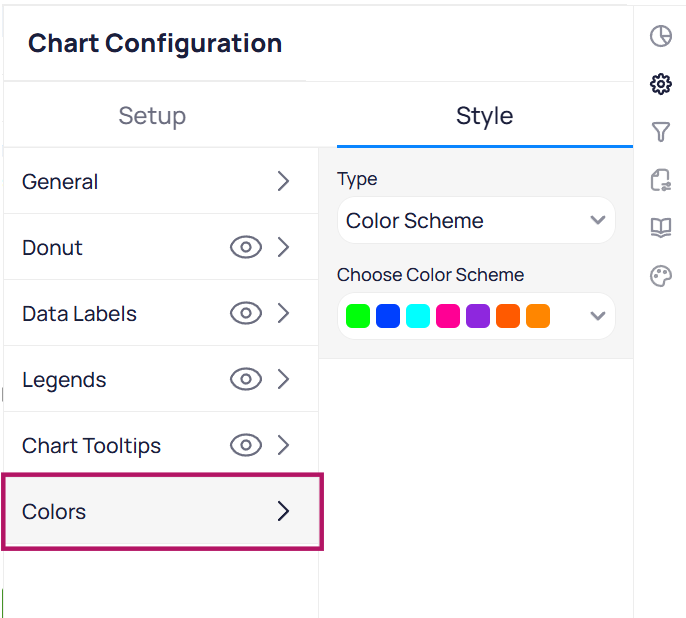Switch to the Setup tab
Screen dimensions: 686x618
tap(152, 116)
